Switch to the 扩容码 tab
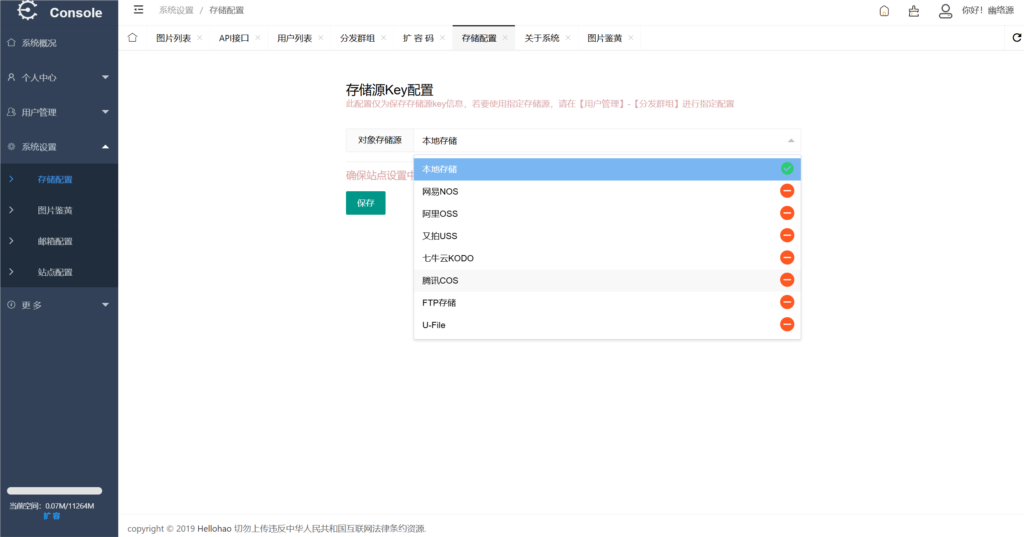 click(418, 38)
